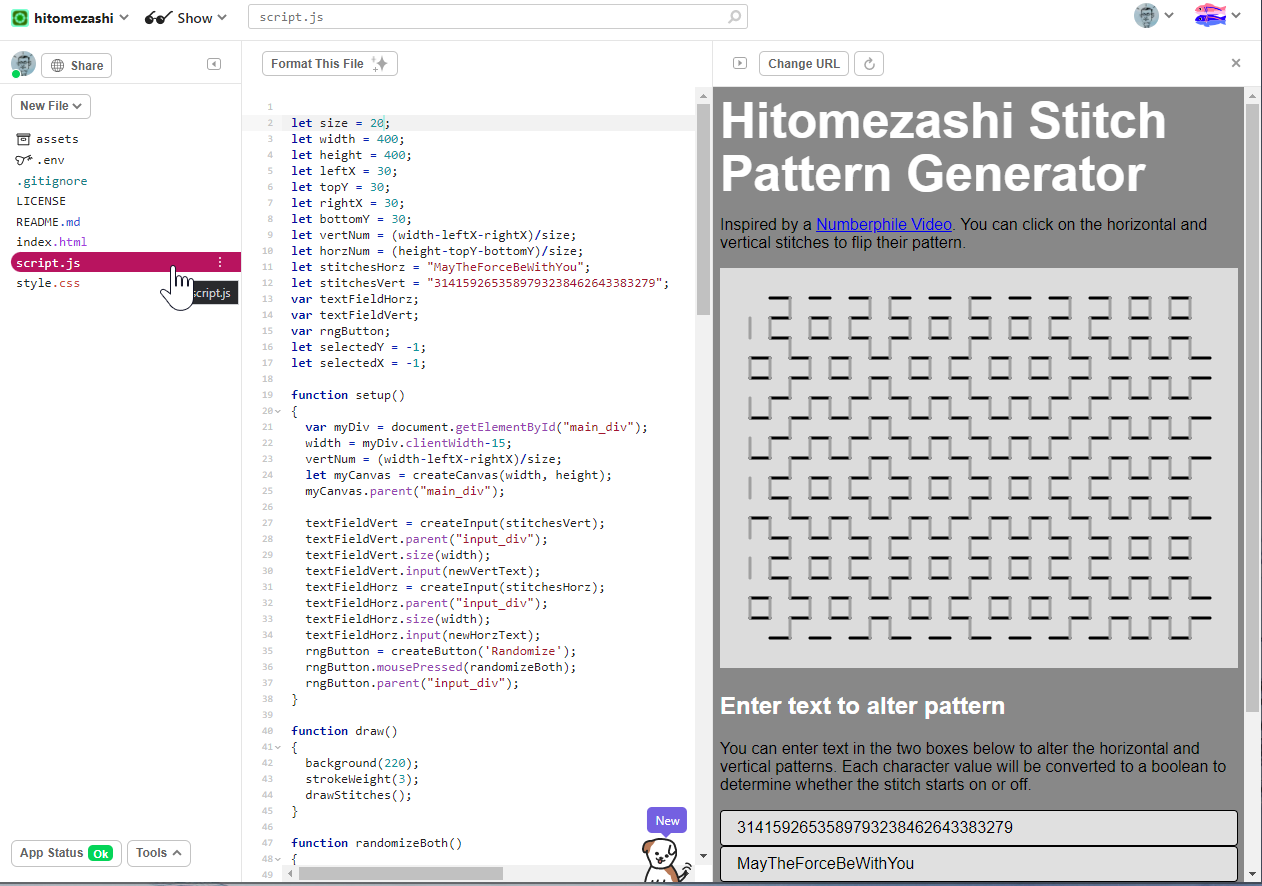Open the Tools panel
This screenshot has height=886, width=1262.
coord(158,853)
